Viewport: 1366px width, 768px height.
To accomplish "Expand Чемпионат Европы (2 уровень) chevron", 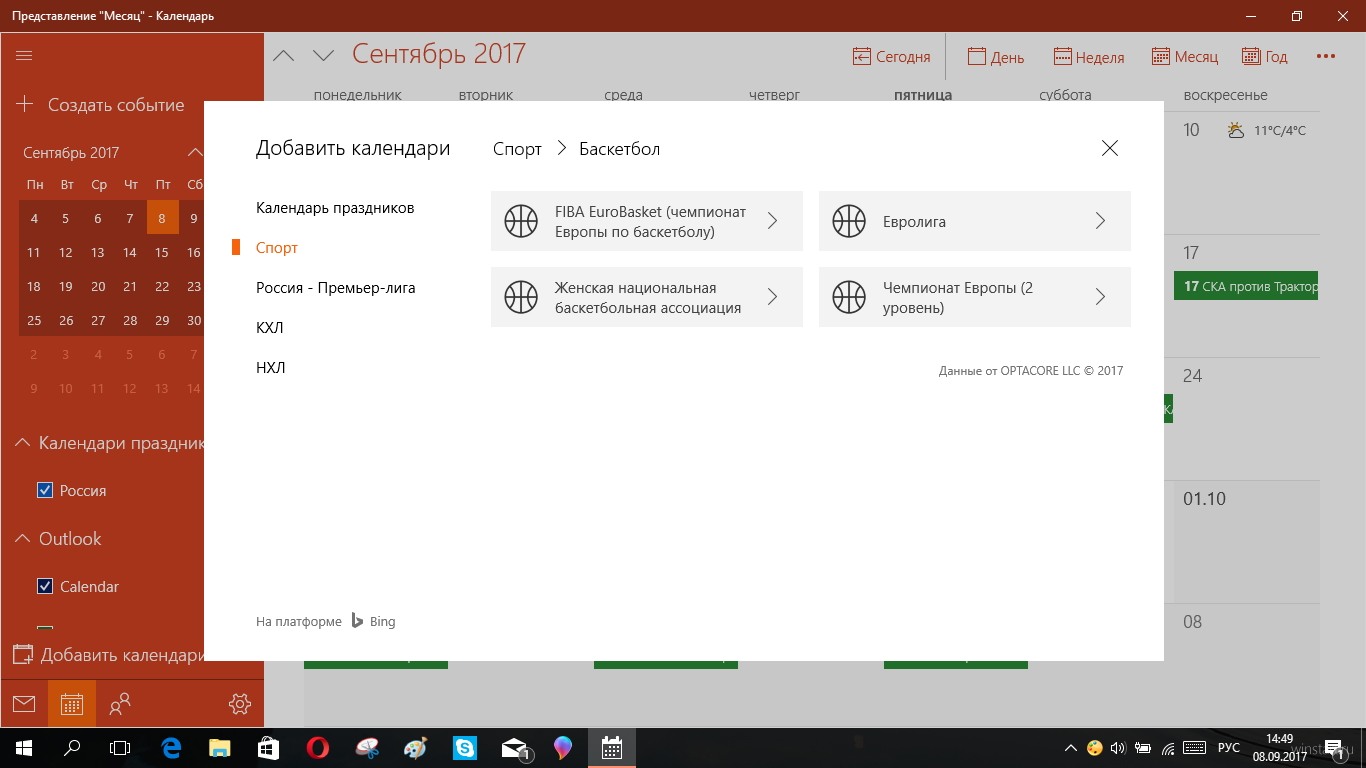I will coord(1100,297).
